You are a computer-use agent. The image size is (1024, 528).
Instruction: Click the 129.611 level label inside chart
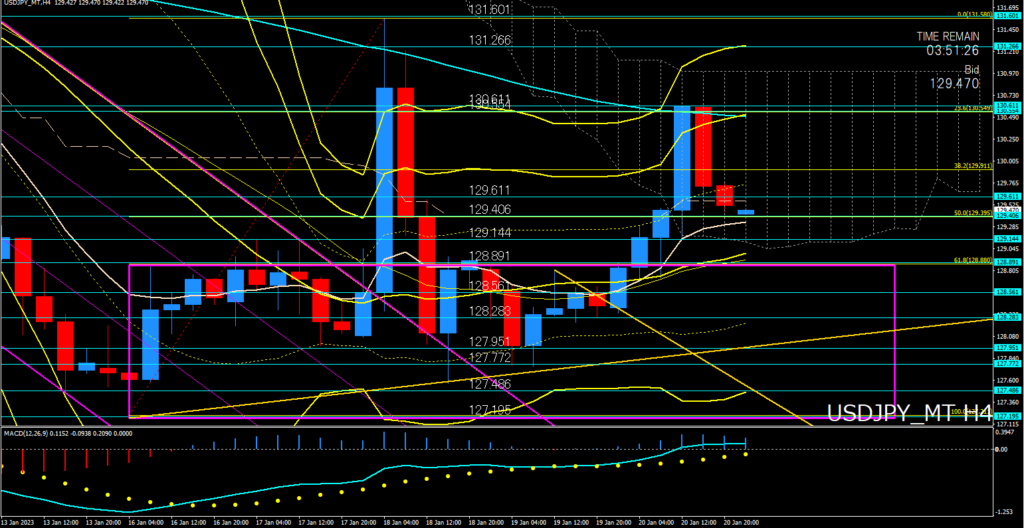pos(490,190)
